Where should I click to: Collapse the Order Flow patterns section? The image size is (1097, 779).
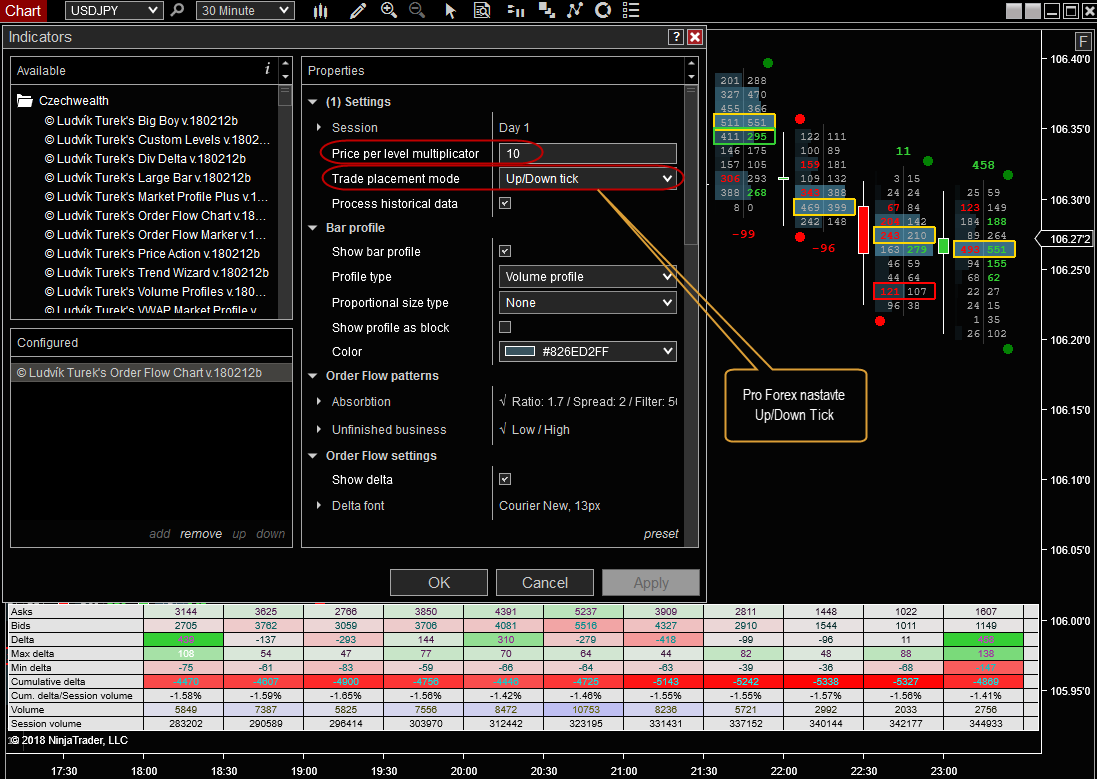pos(313,376)
